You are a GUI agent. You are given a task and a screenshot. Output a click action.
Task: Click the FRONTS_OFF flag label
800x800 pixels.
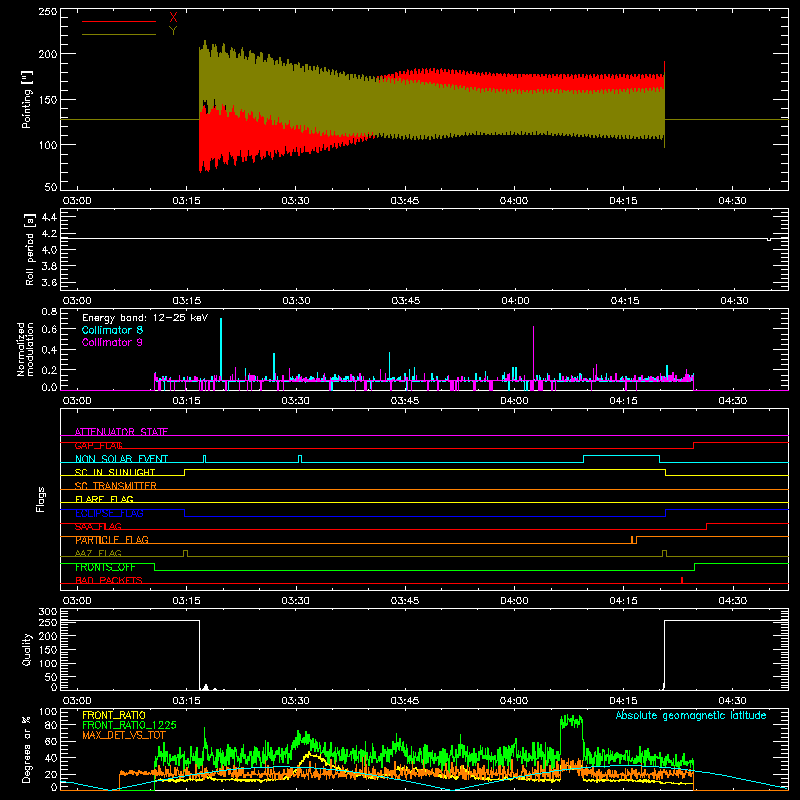[105, 567]
